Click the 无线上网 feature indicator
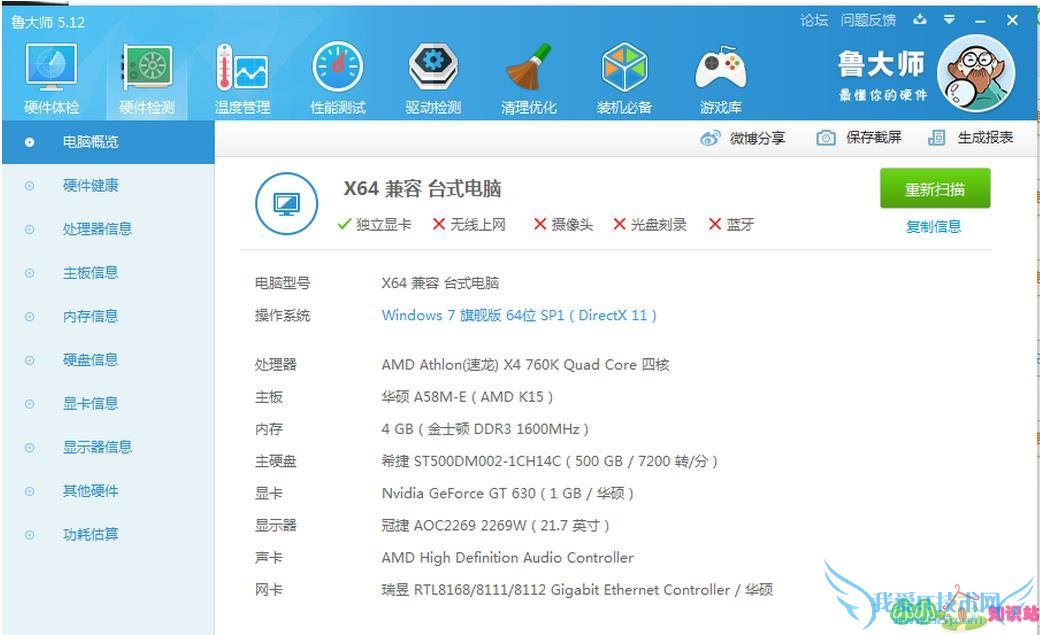 469,225
